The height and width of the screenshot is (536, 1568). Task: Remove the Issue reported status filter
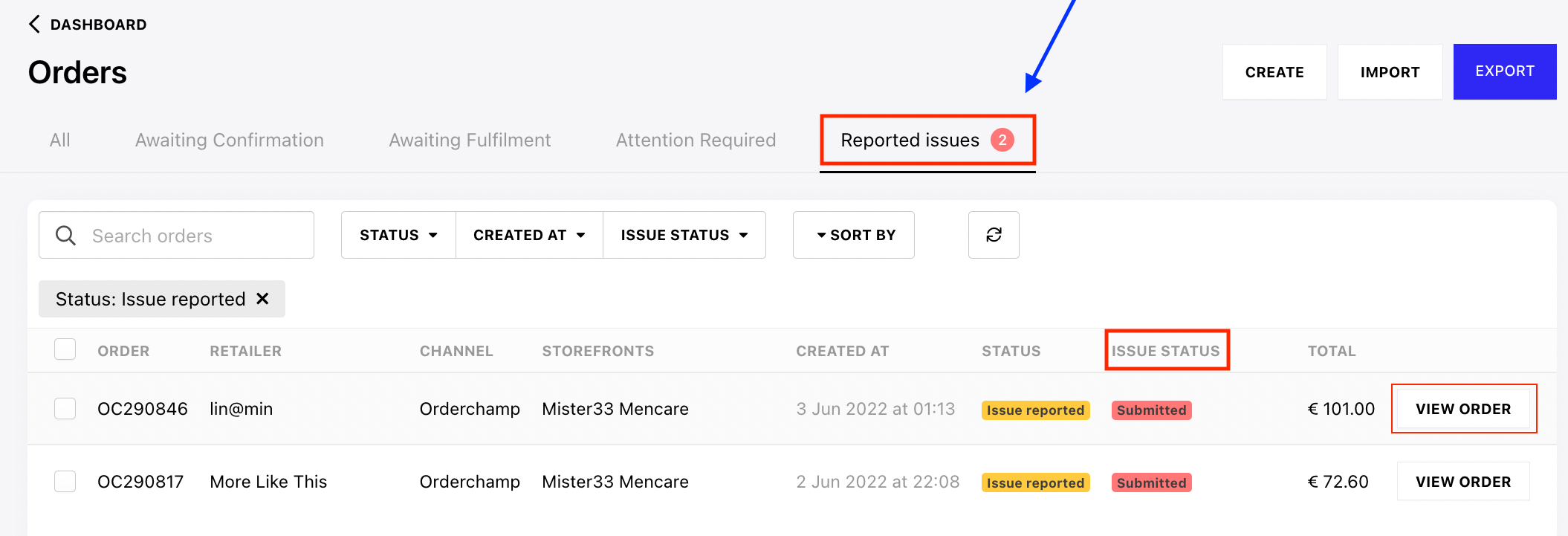coord(262,299)
